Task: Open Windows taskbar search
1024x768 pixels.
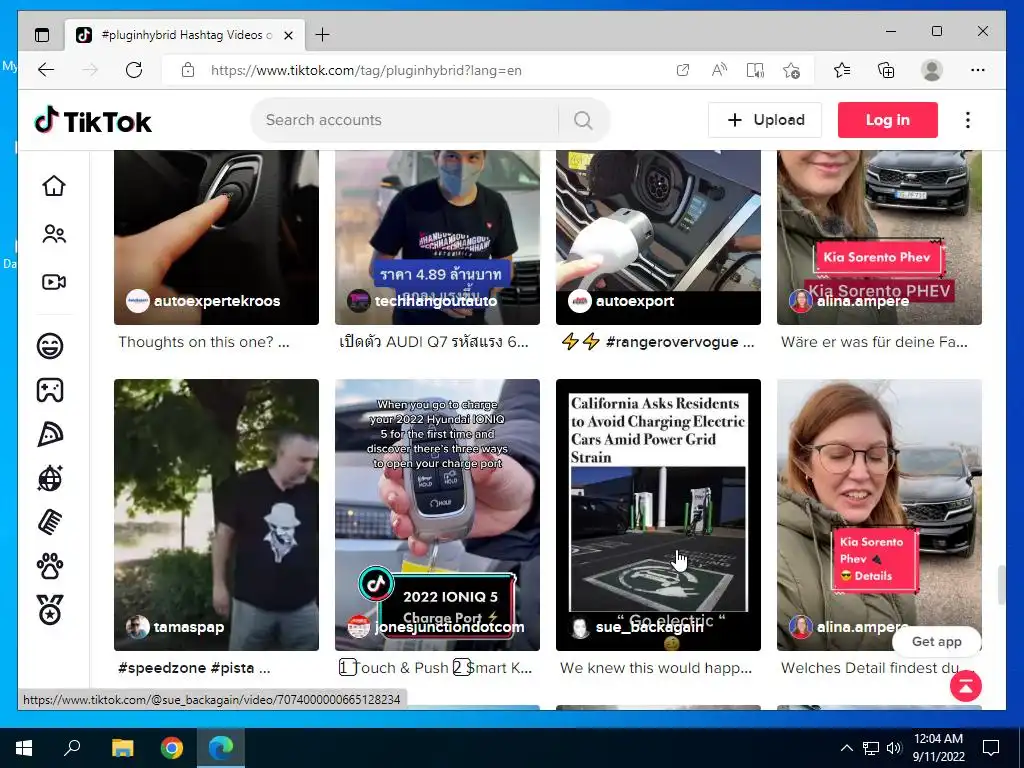Action: (x=72, y=748)
